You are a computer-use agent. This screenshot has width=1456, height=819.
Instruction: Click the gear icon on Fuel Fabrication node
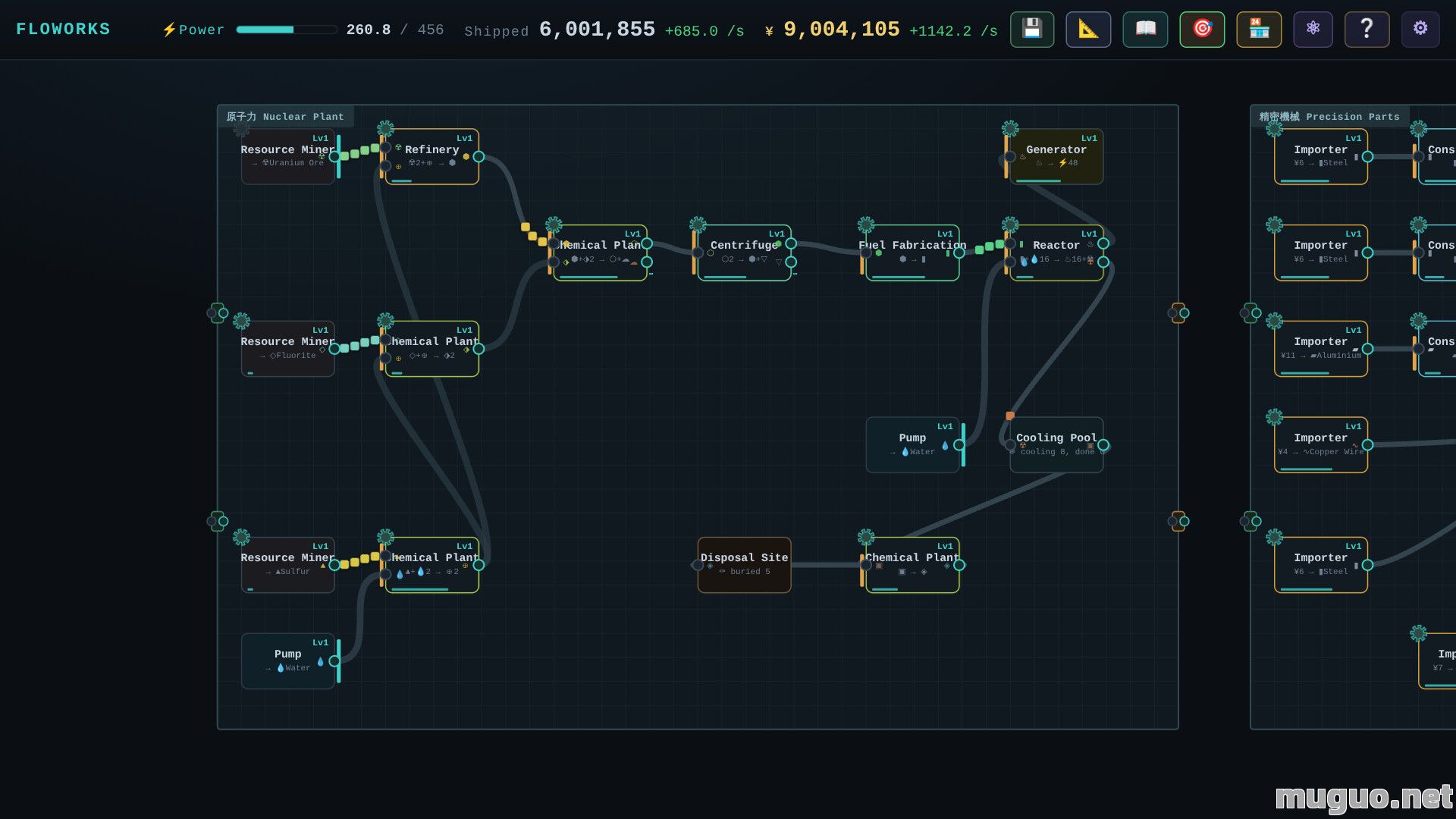pyautogui.click(x=866, y=224)
